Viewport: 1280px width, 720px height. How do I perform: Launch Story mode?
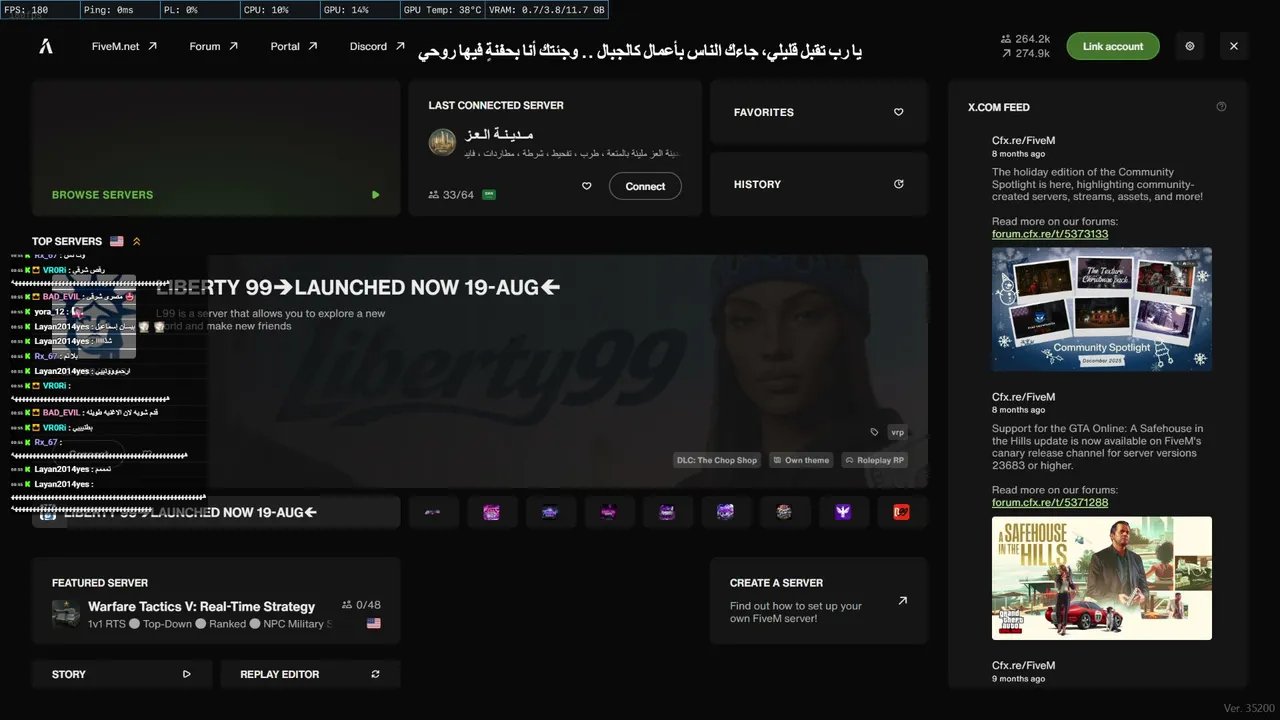click(x=122, y=674)
